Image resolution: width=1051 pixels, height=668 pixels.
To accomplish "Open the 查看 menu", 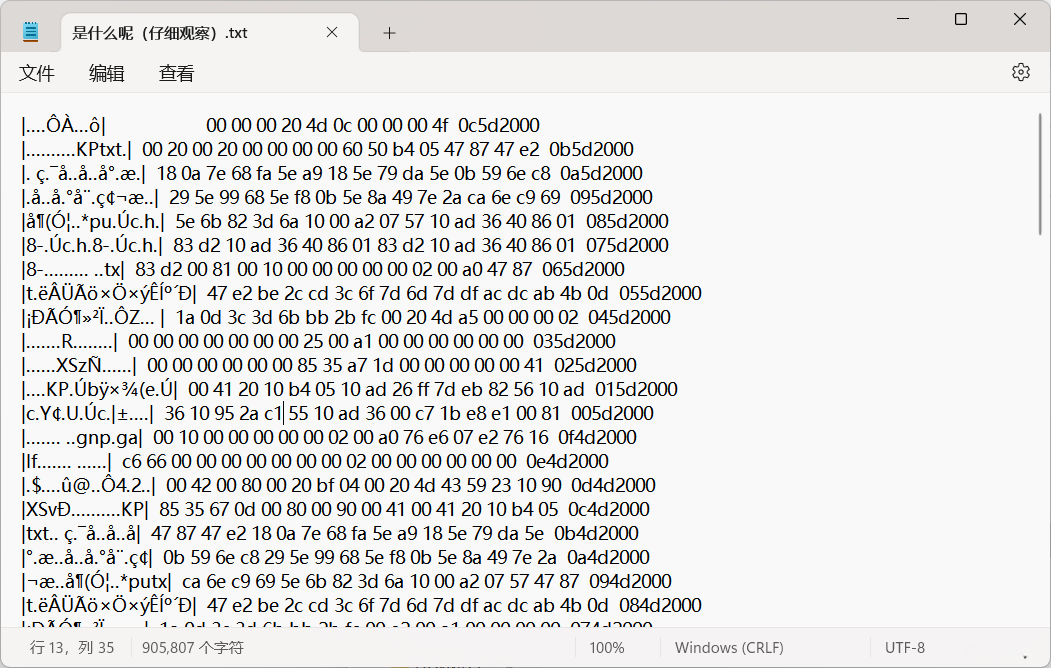I will coord(176,73).
